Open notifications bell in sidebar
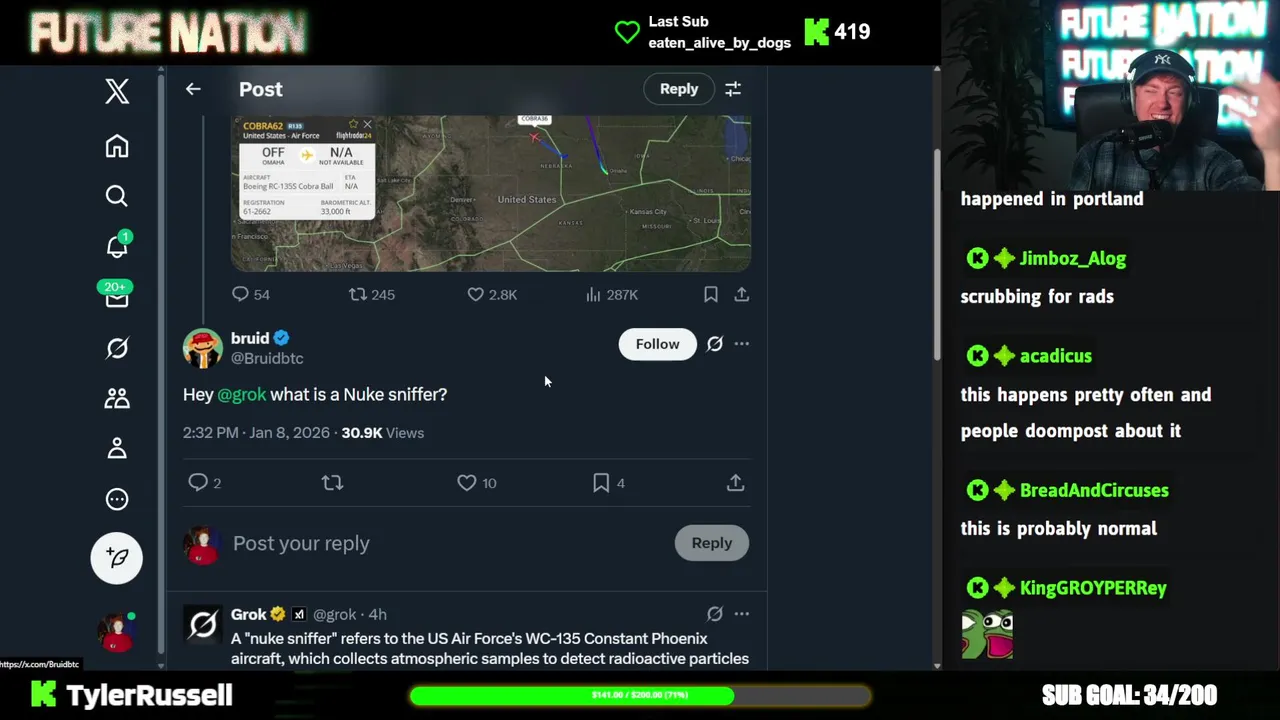Image resolution: width=1280 pixels, height=720 pixels. coord(117,246)
